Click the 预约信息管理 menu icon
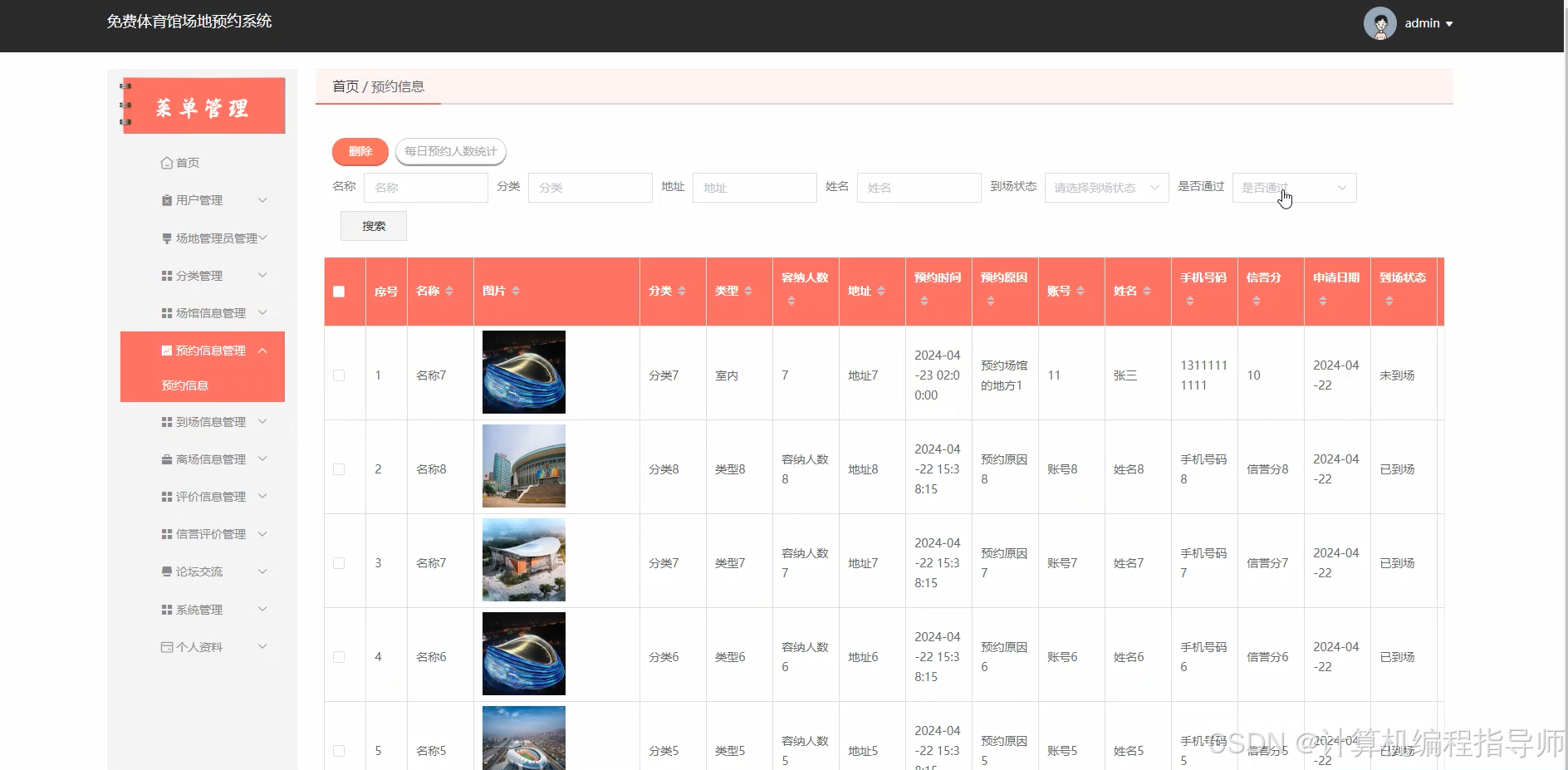This screenshot has height=770, width=1568. click(x=167, y=351)
